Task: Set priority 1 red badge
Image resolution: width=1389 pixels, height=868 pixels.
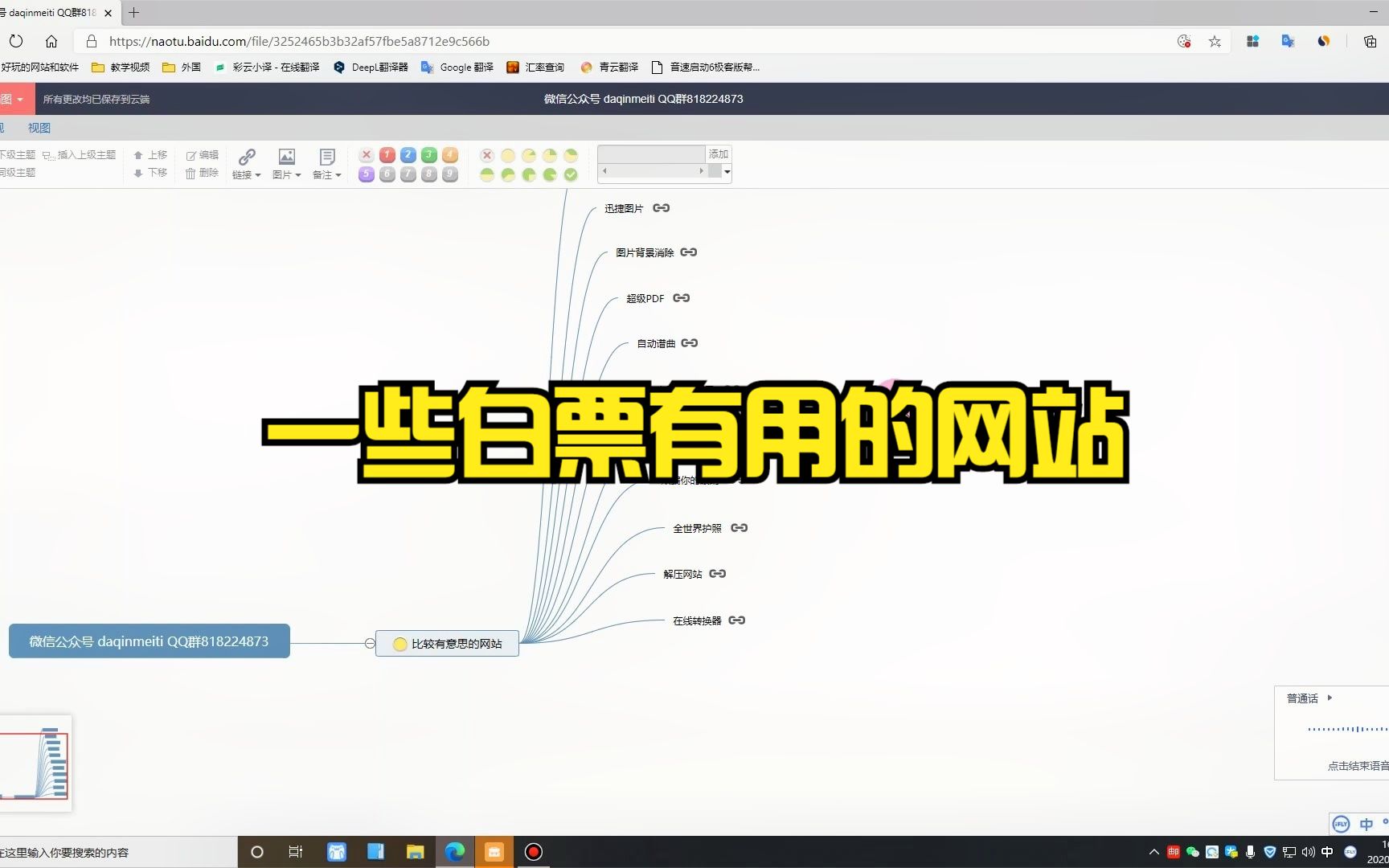Action: 387,154
